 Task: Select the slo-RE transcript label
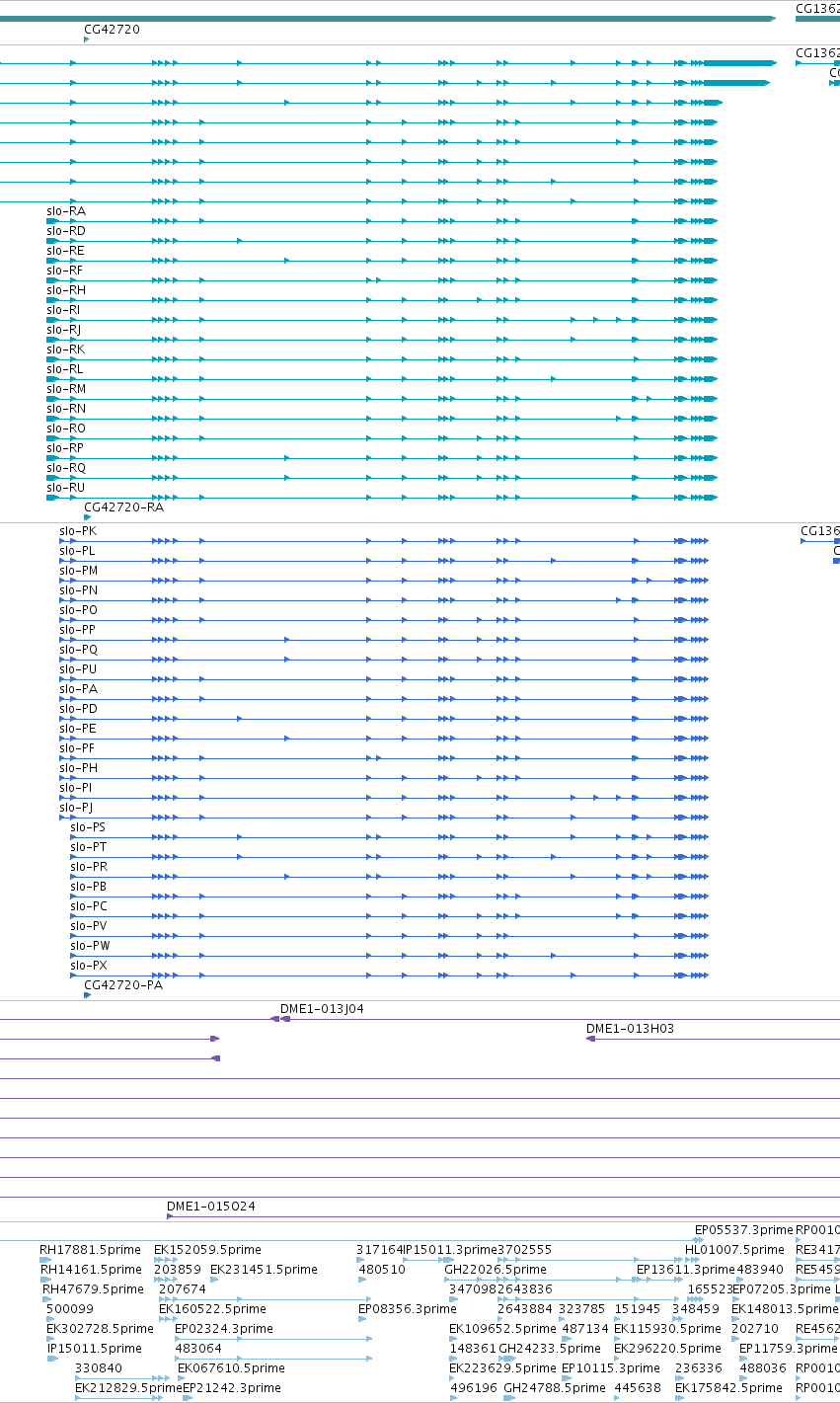(x=66, y=251)
